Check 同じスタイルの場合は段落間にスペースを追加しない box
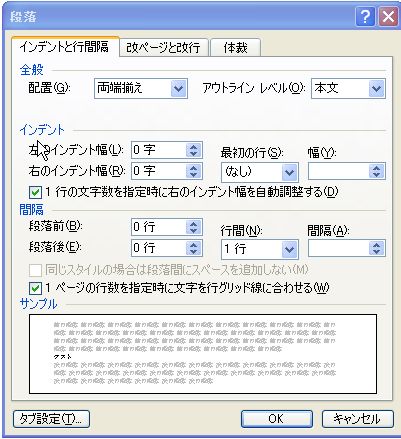The width and height of the screenshot is (401, 439). [35, 270]
